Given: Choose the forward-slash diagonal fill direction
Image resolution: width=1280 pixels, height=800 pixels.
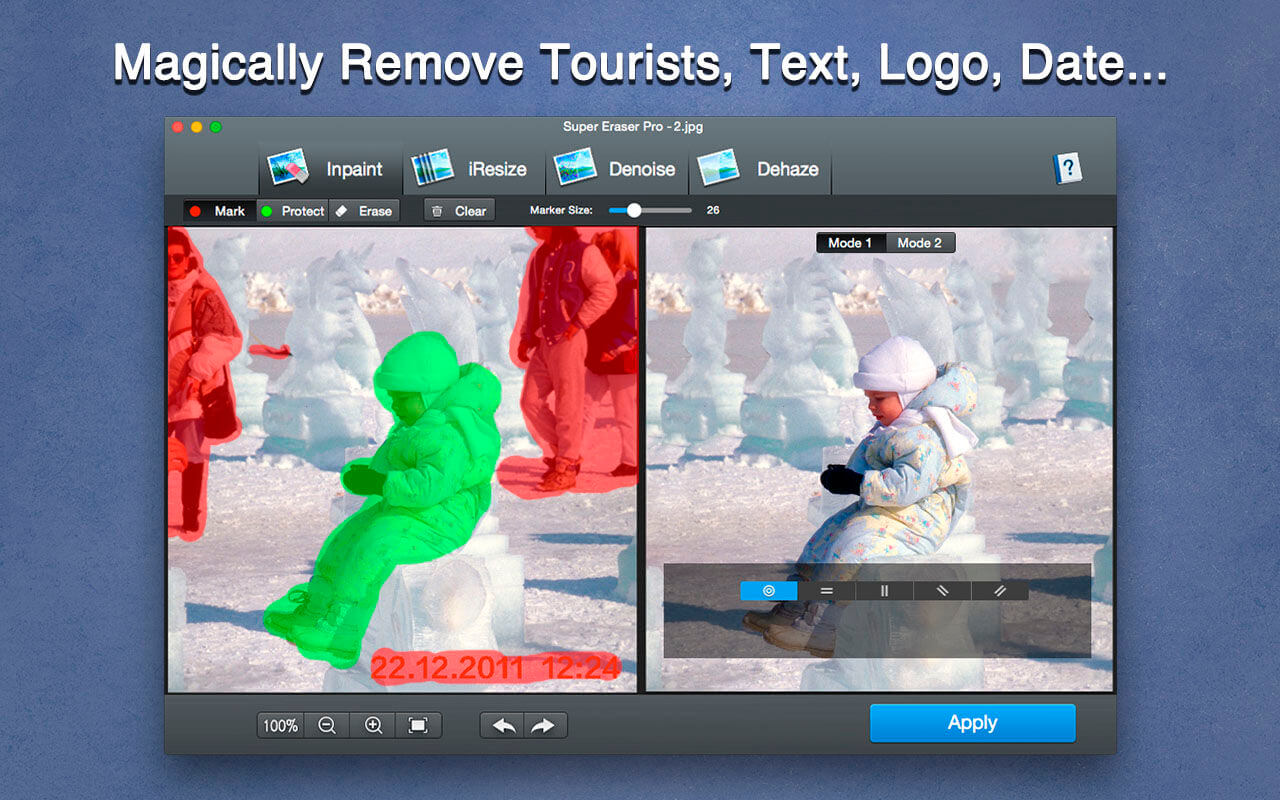Looking at the screenshot, I should coord(1000,591).
